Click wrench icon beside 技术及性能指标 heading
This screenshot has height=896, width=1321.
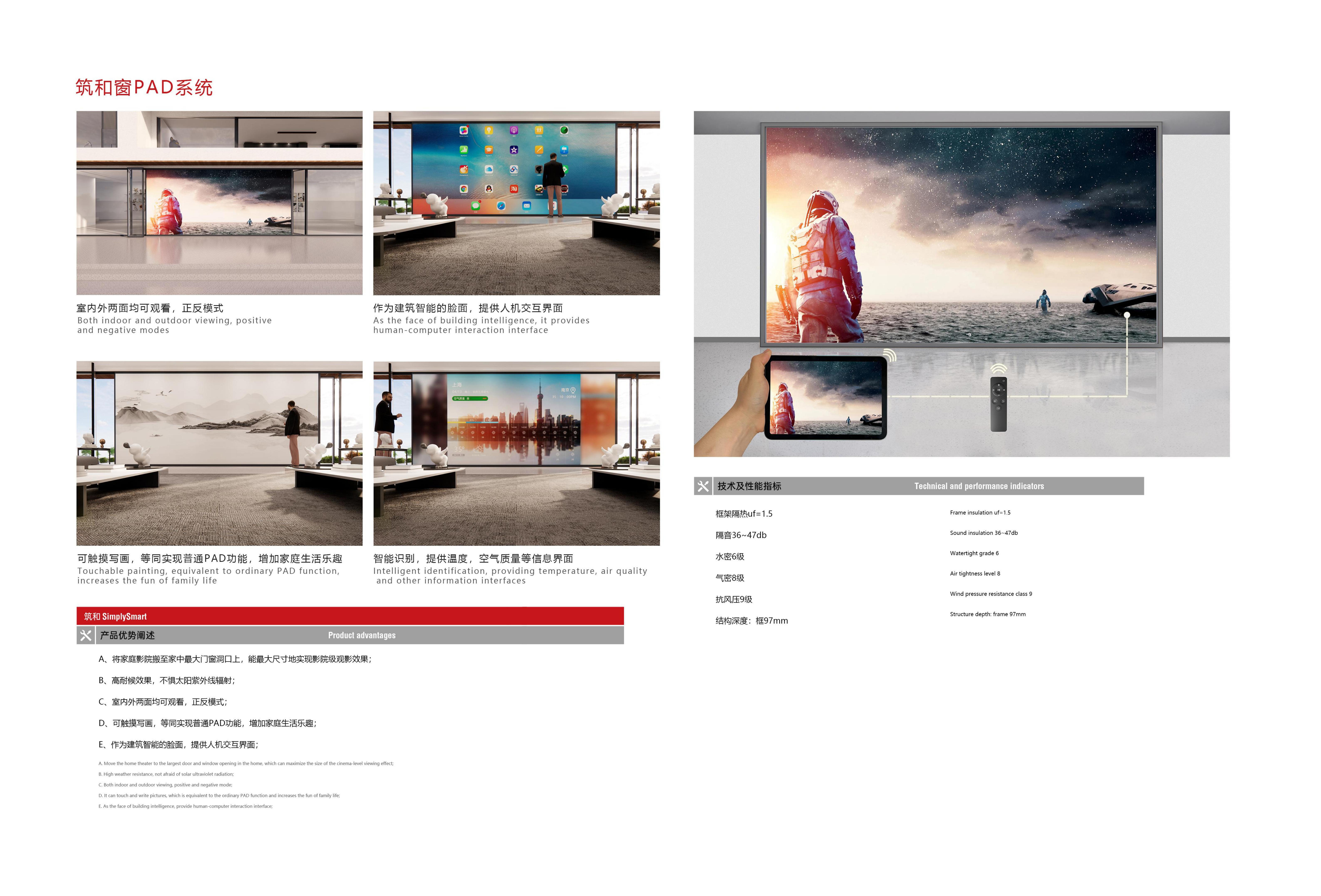tap(703, 486)
